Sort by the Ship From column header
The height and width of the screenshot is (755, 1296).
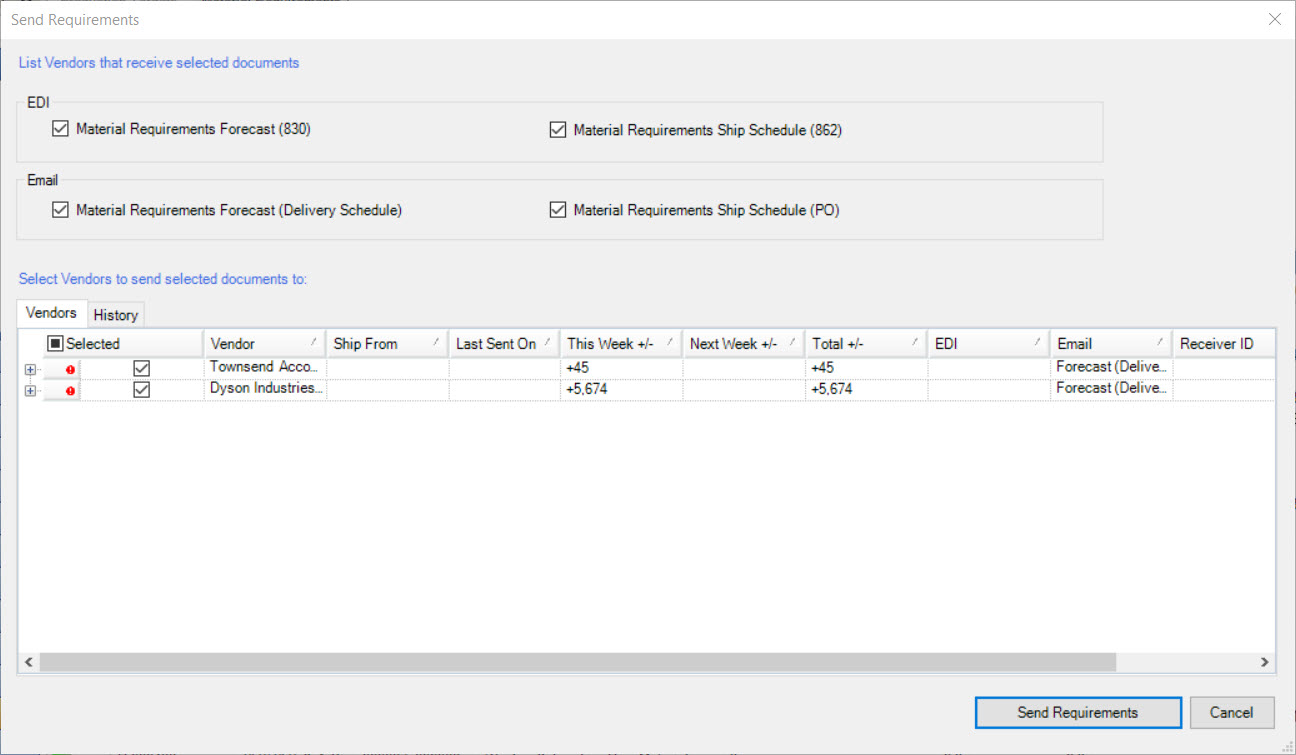pyautogui.click(x=387, y=344)
